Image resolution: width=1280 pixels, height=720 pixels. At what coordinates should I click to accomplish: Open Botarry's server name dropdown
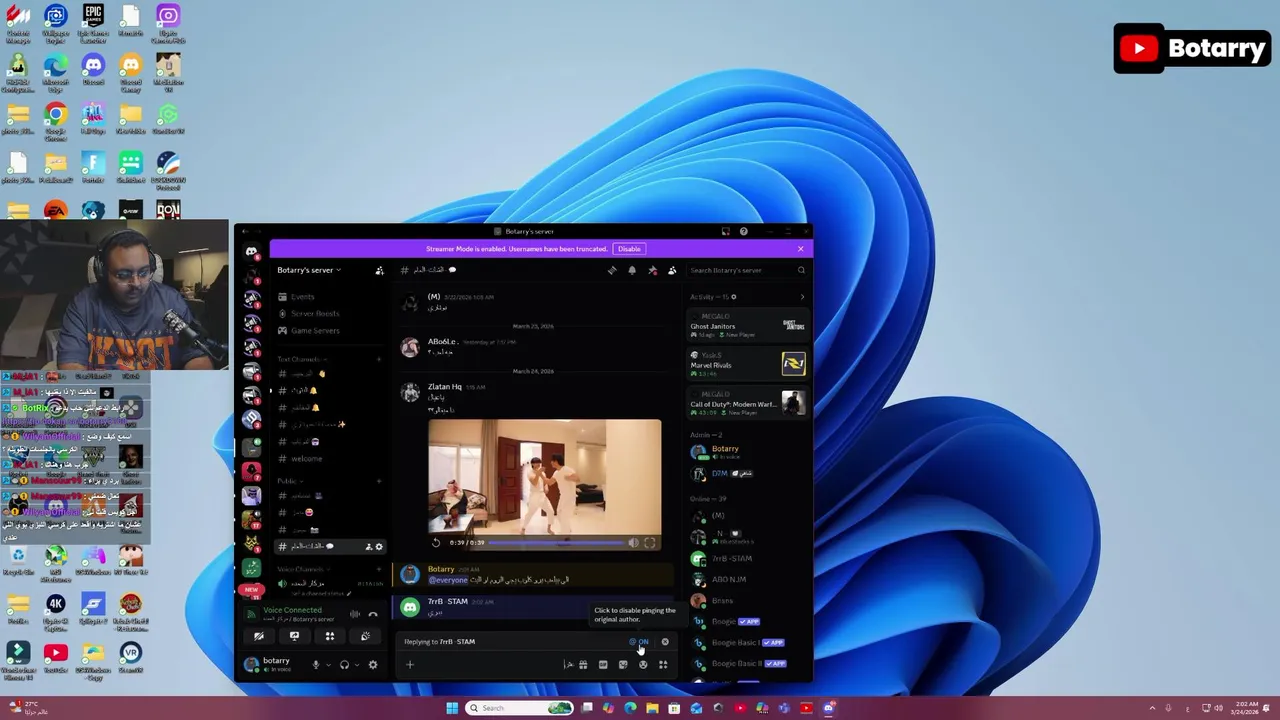coord(309,270)
